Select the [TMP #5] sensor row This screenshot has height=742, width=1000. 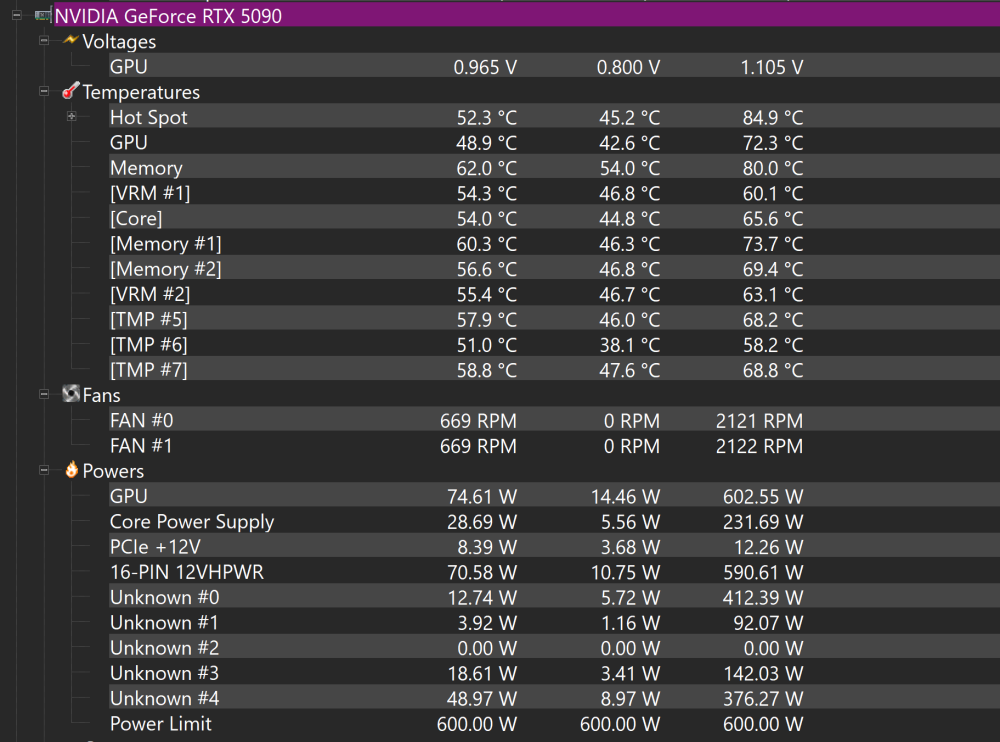pyautogui.click(x=554, y=319)
